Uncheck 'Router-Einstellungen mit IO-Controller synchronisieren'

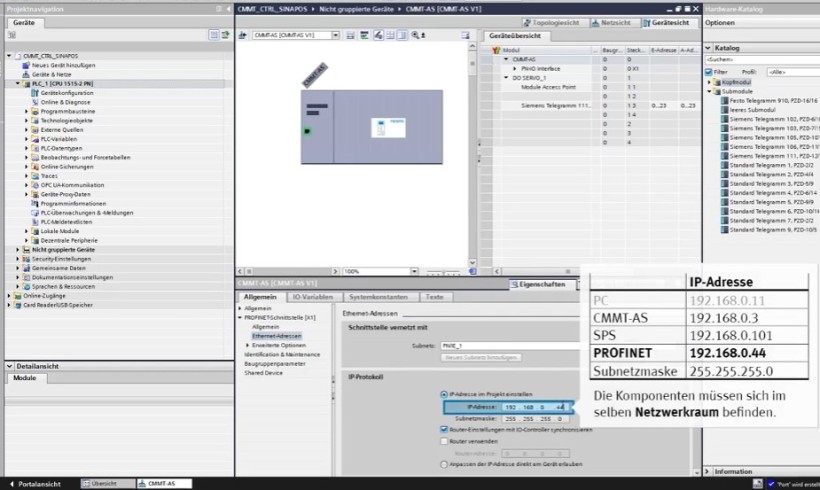tap(444, 430)
